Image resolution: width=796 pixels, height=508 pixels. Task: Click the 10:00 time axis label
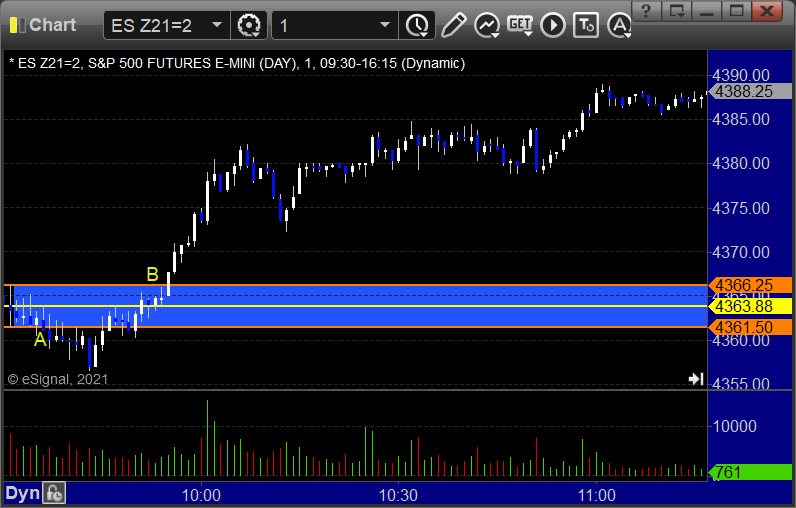(201, 495)
